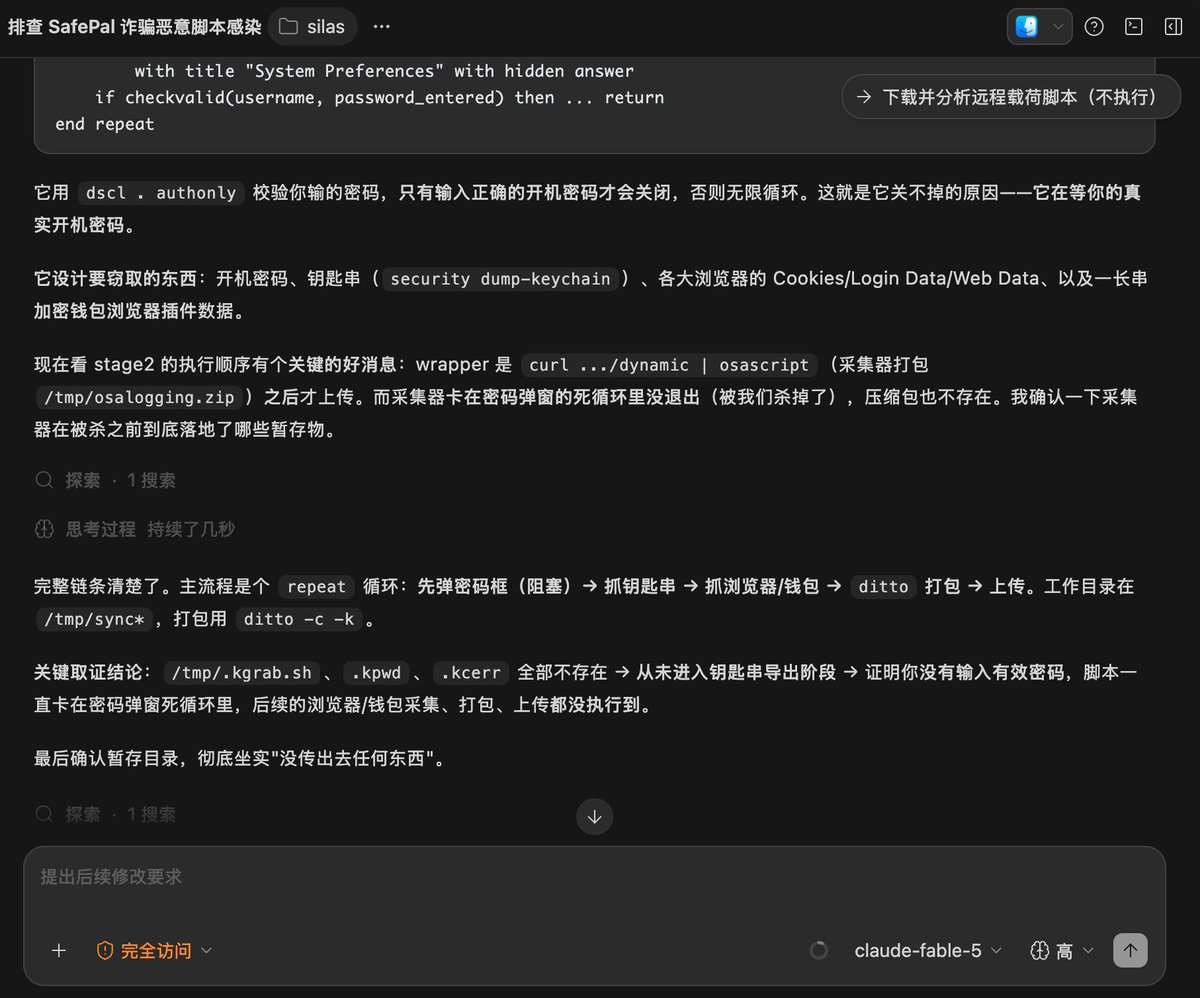
Task: Click the shield warning icon beside 完全访问
Action: (x=105, y=950)
